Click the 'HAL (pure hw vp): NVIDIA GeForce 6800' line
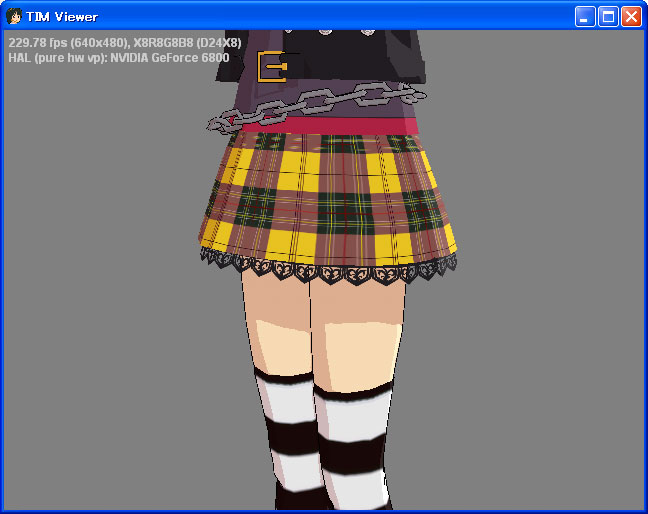648x514 pixels. click(119, 58)
